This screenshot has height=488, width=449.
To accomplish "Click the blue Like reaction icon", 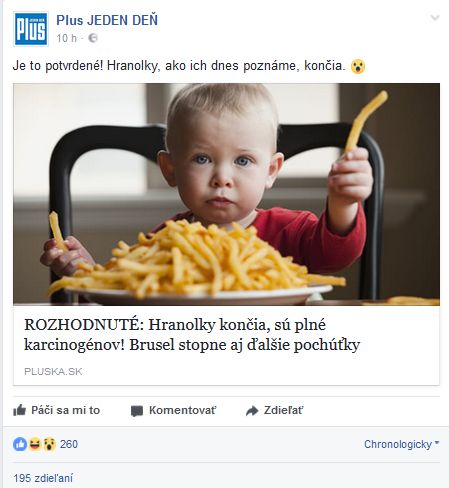I will (x=20, y=444).
